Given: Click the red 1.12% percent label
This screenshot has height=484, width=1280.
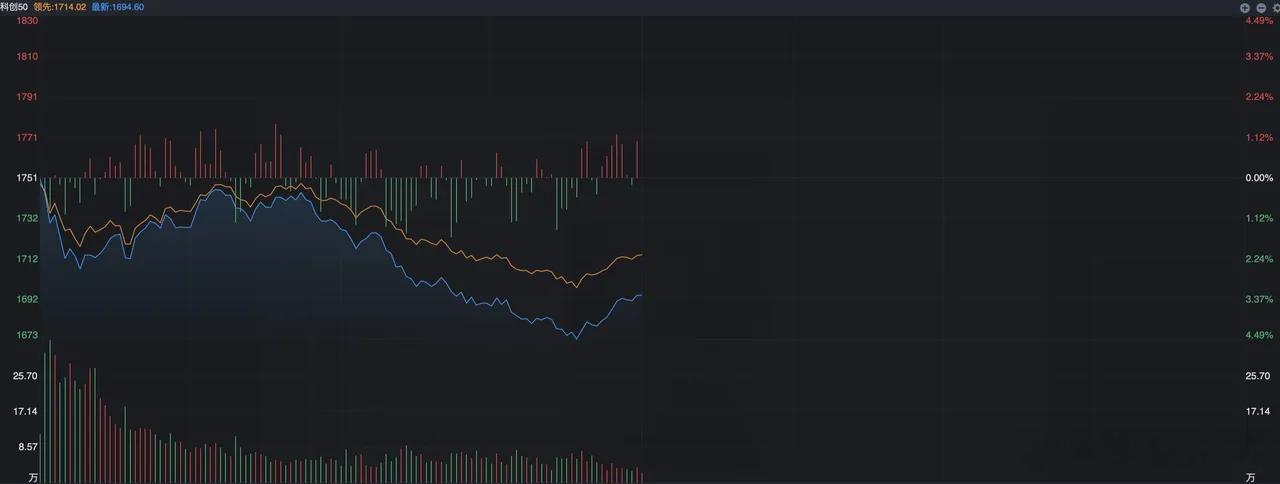Looking at the screenshot, I should pos(1259,138).
